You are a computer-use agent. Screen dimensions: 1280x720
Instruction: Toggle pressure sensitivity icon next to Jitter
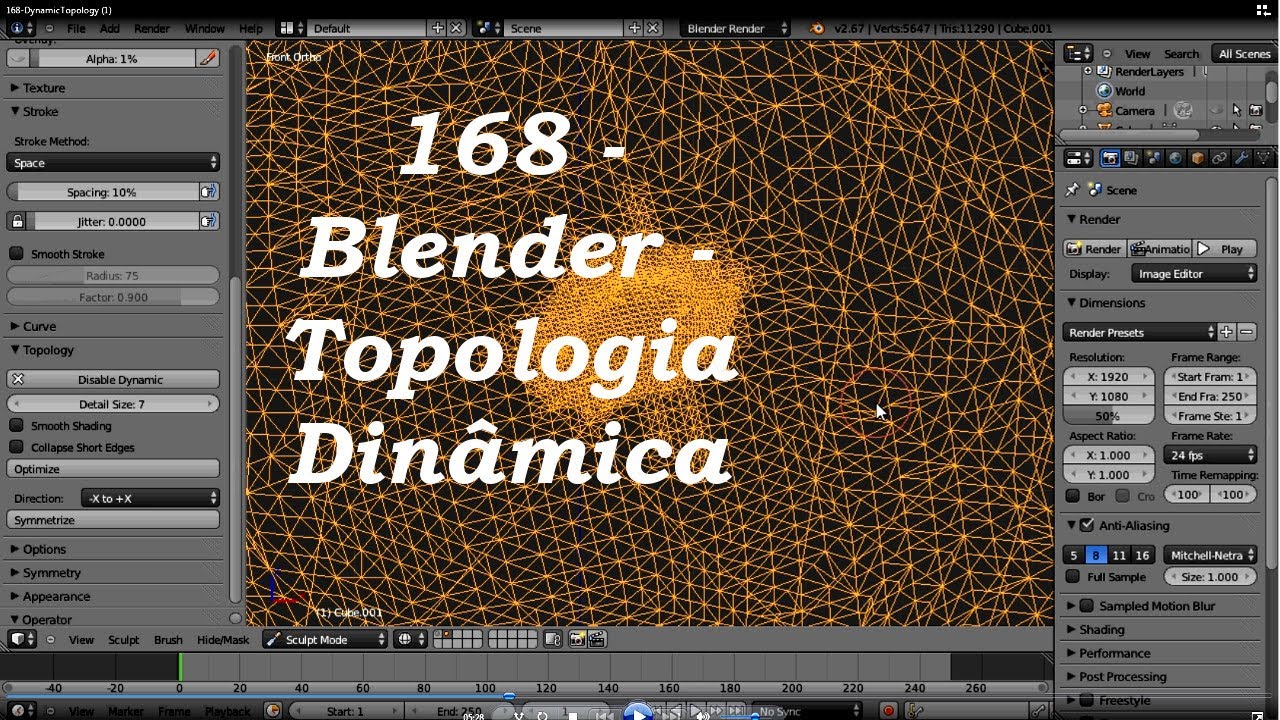click(x=208, y=221)
